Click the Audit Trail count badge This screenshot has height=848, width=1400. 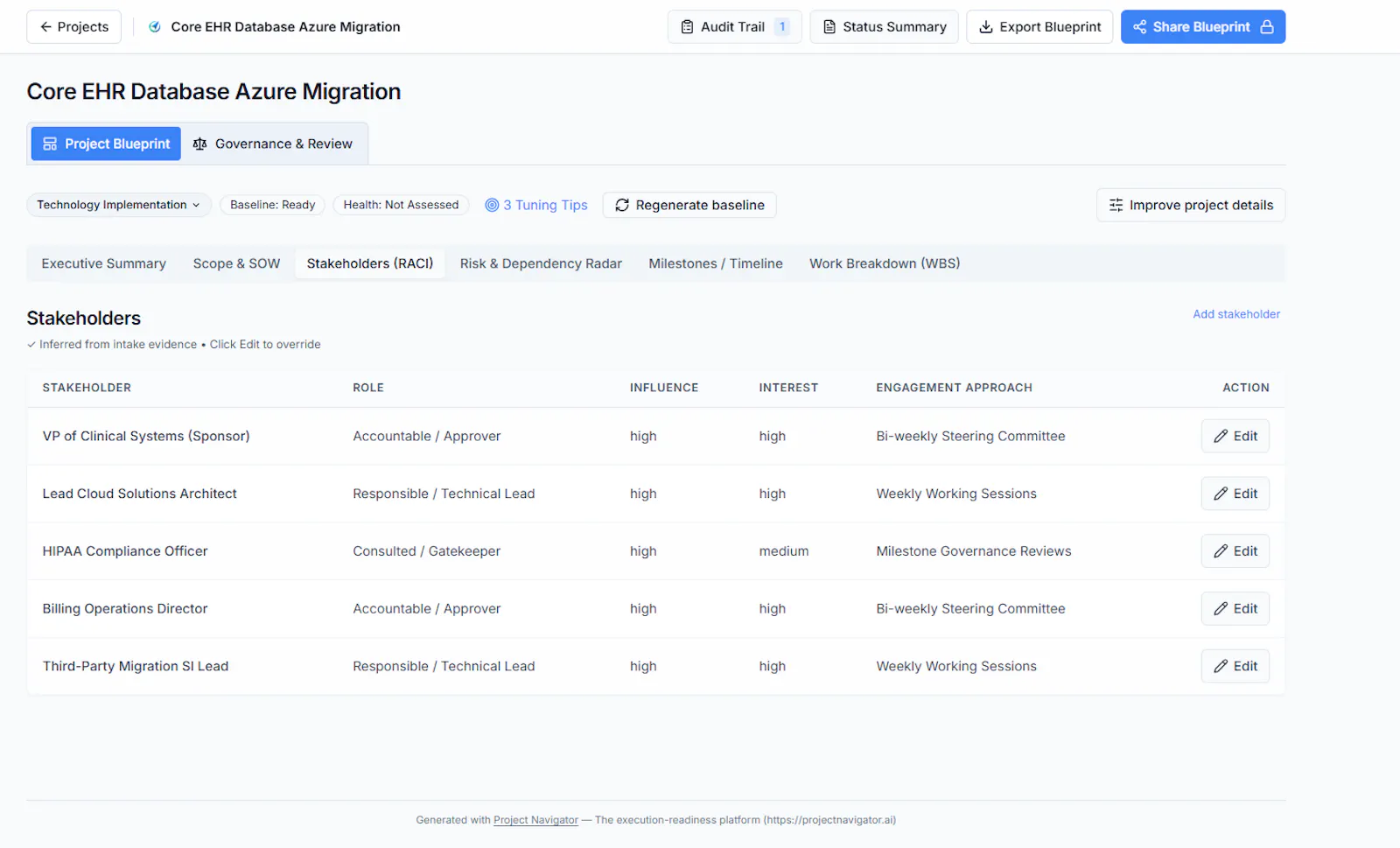[782, 27]
